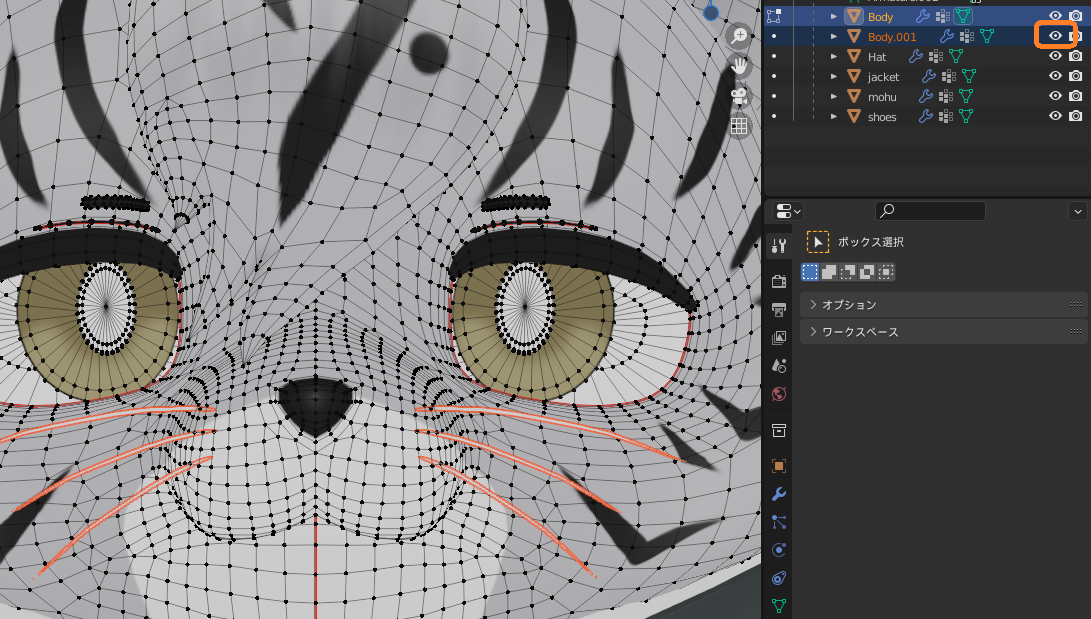This screenshot has width=1091, height=619.
Task: Click the hand pan-view gizmo
Action: click(x=738, y=66)
